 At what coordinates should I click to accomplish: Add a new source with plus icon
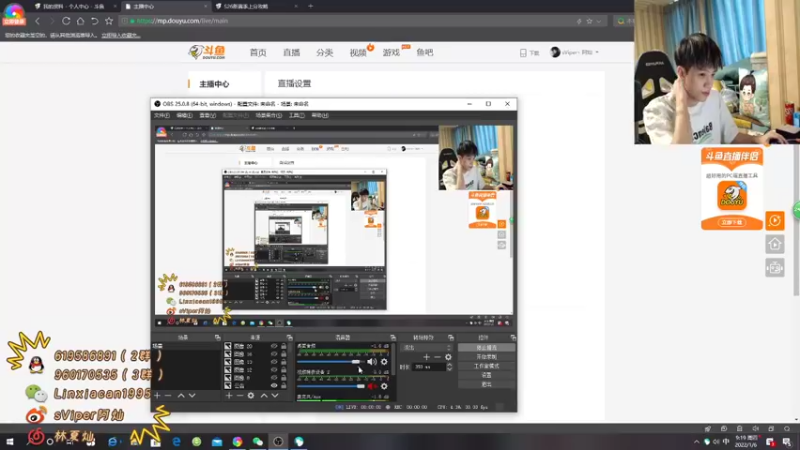coord(229,395)
